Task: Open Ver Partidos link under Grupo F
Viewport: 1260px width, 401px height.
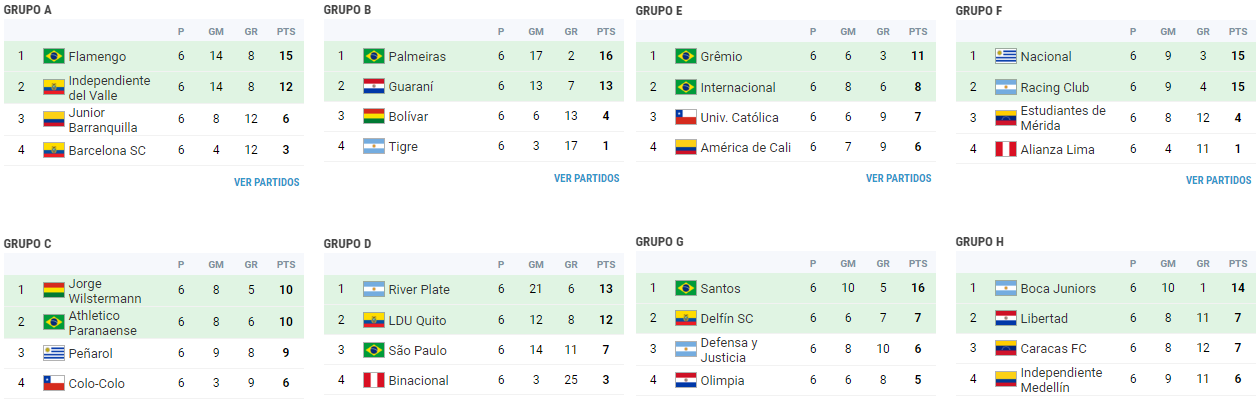Action: [x=1218, y=181]
